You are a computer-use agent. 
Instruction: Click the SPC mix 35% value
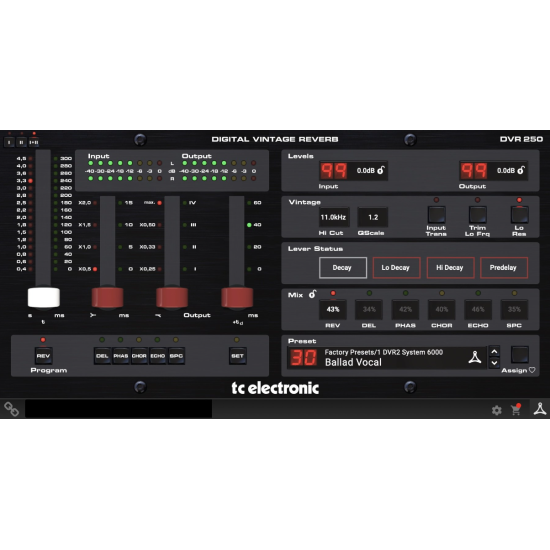point(514,309)
